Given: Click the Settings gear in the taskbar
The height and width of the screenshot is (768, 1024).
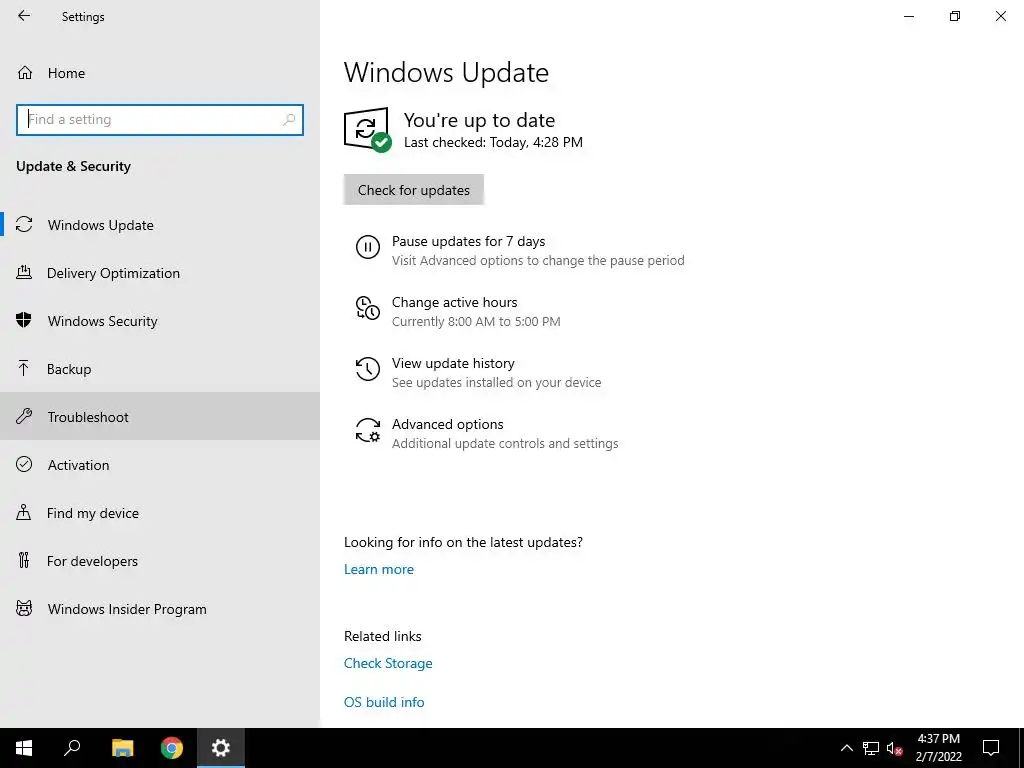Looking at the screenshot, I should (x=221, y=748).
